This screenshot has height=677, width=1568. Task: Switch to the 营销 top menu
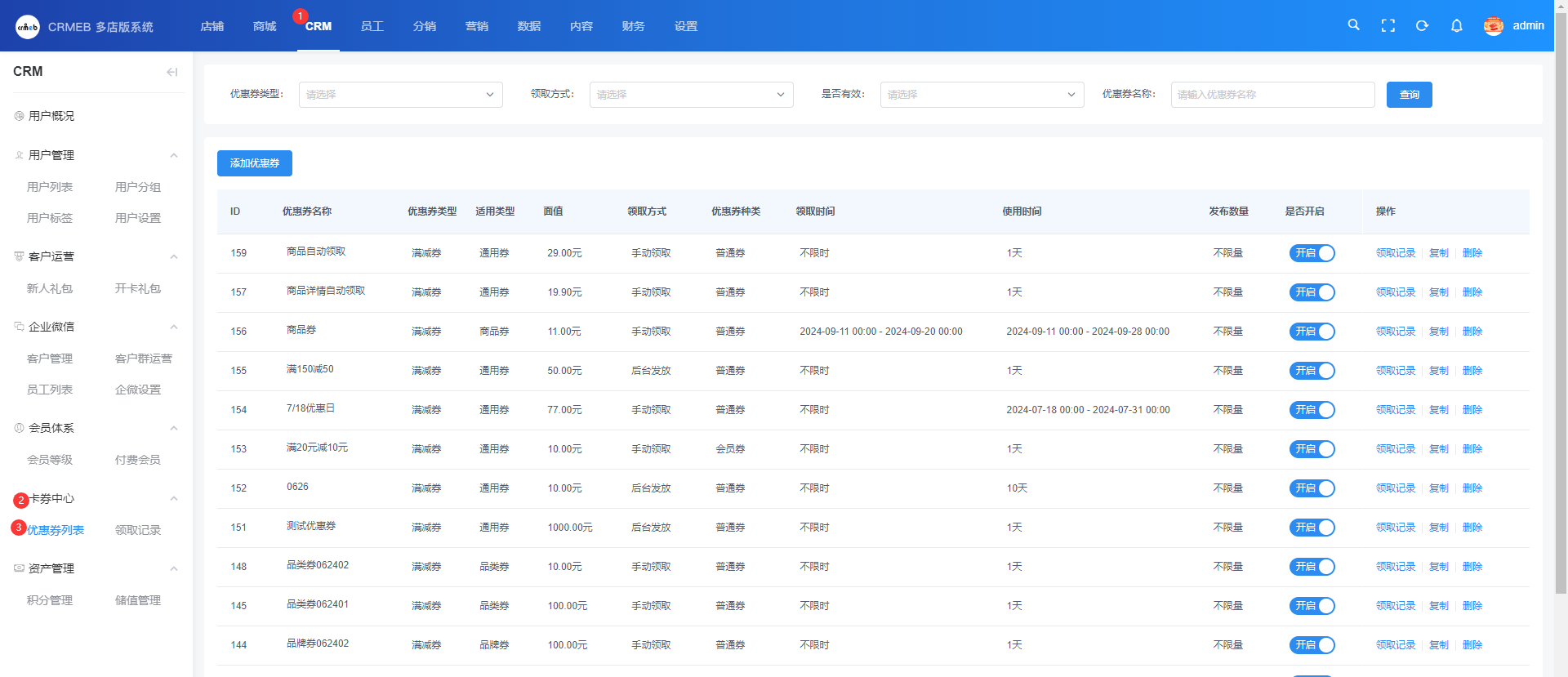point(476,26)
